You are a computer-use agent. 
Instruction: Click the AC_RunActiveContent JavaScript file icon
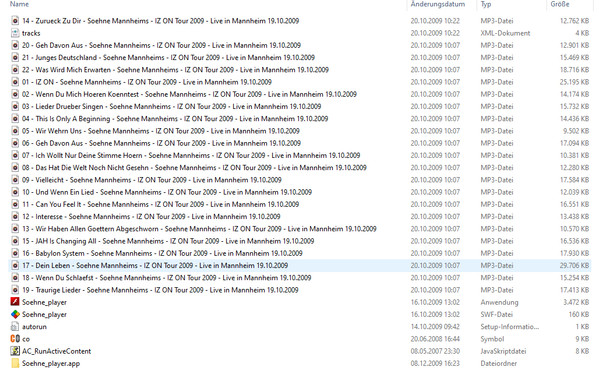(15, 351)
